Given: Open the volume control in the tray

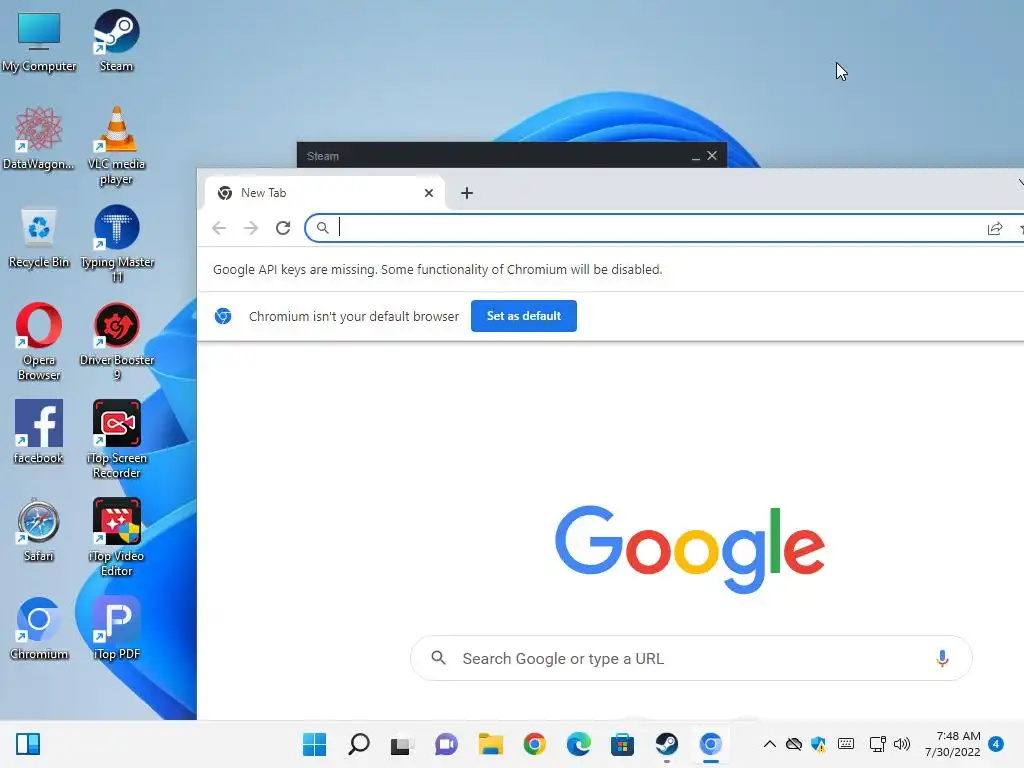Looking at the screenshot, I should pos(902,744).
